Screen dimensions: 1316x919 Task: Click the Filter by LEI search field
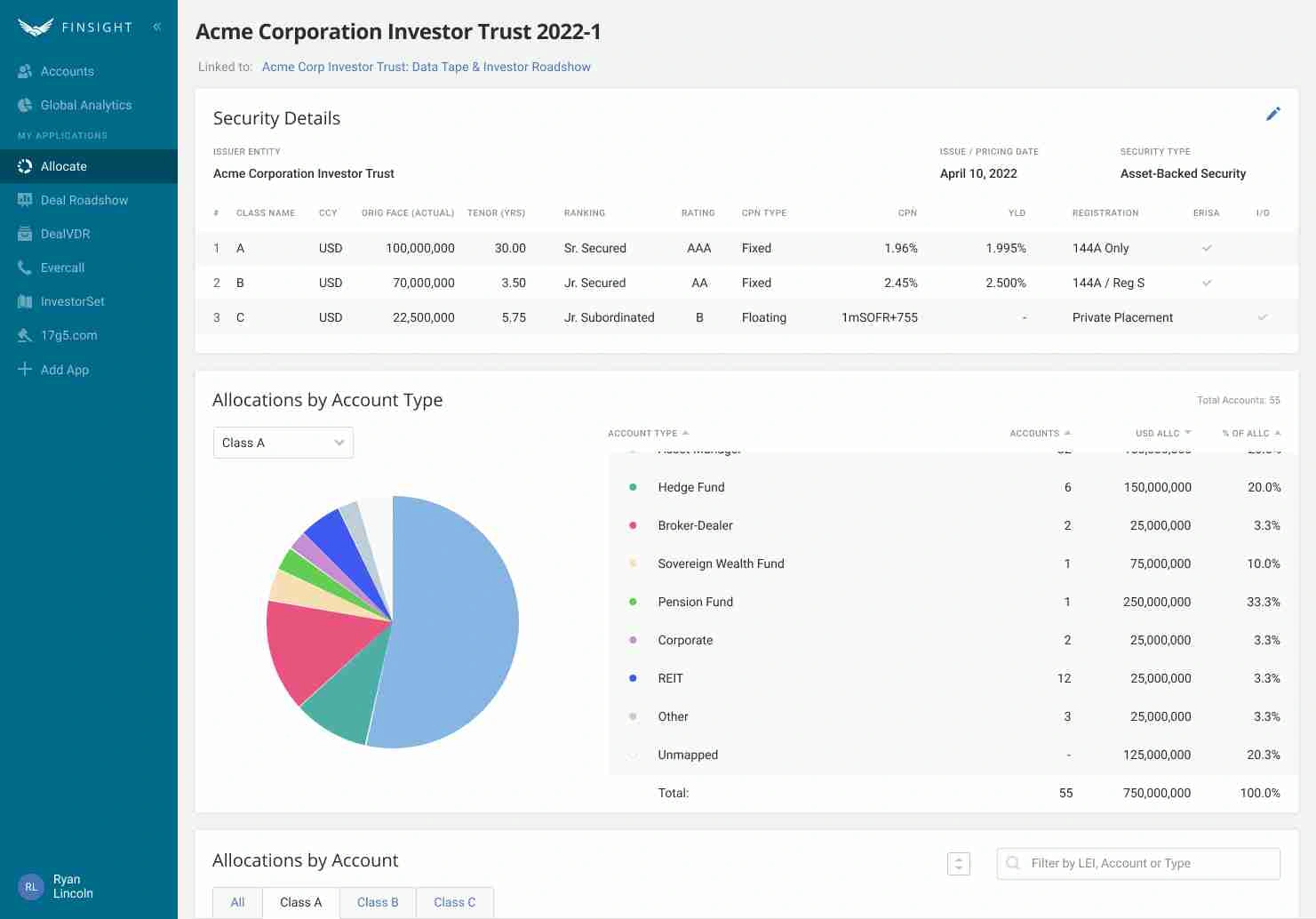[1146, 863]
